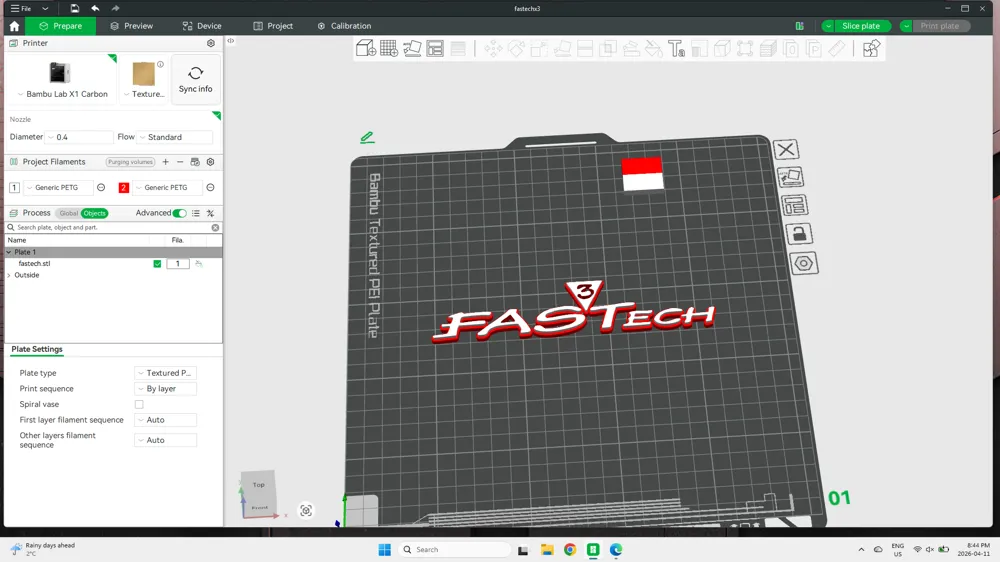Click the sync filaments from AMS icon
This screenshot has height=562, width=1000.
195,162
